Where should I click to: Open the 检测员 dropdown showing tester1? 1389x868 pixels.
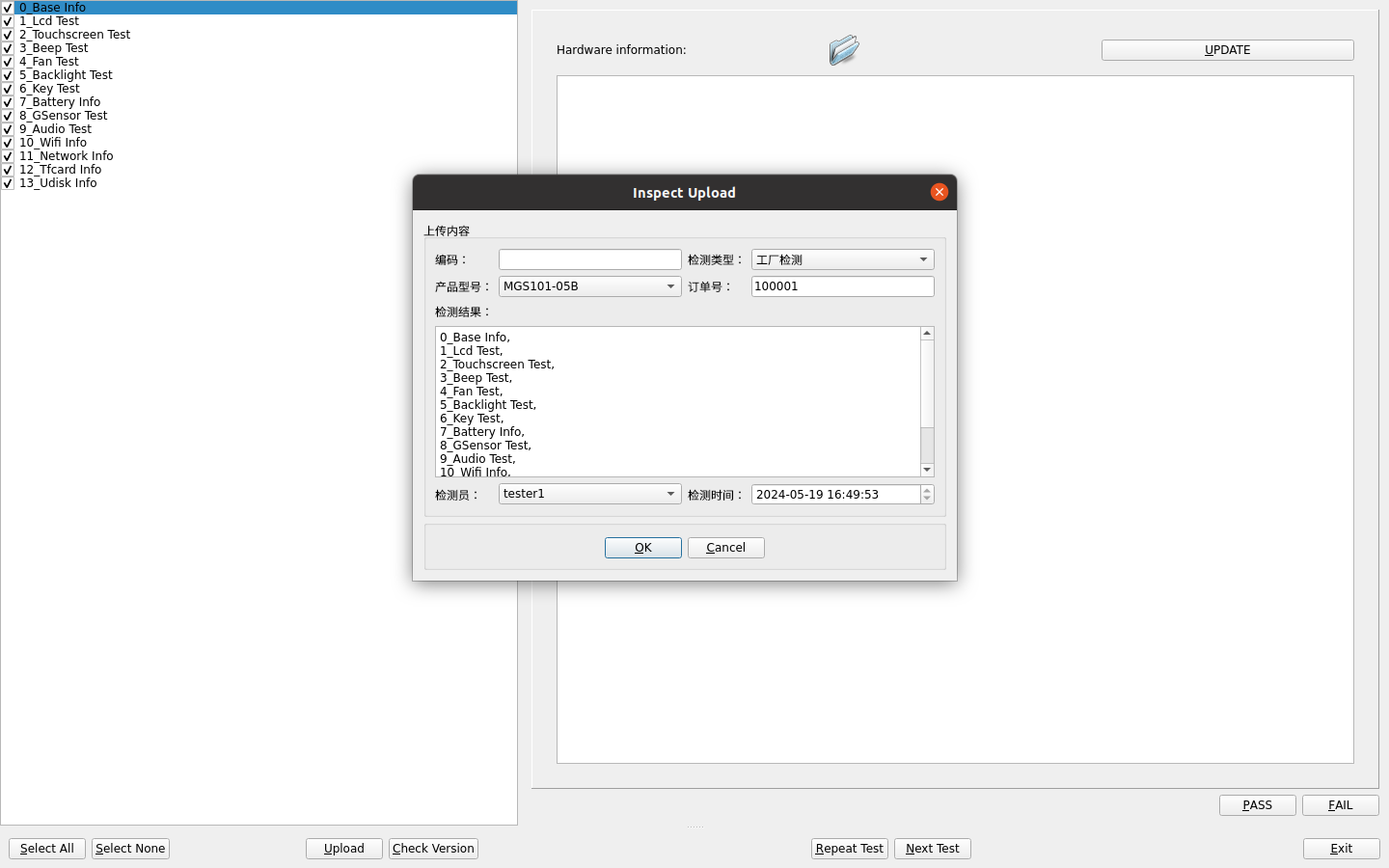(x=590, y=494)
